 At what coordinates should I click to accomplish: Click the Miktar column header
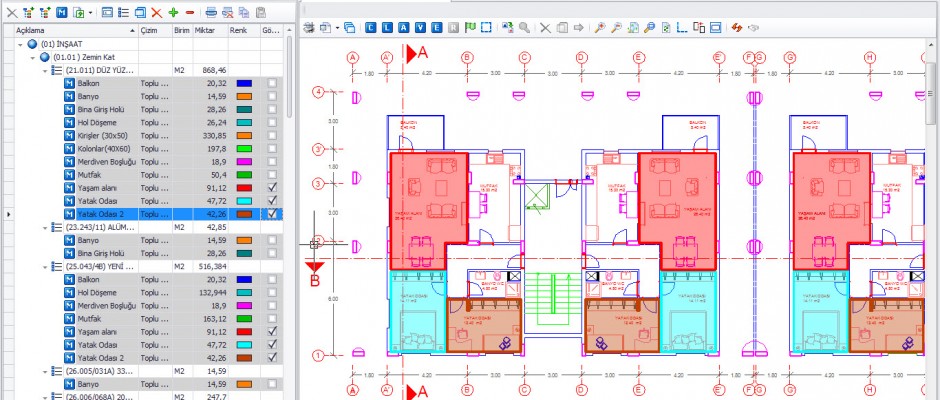(x=204, y=31)
